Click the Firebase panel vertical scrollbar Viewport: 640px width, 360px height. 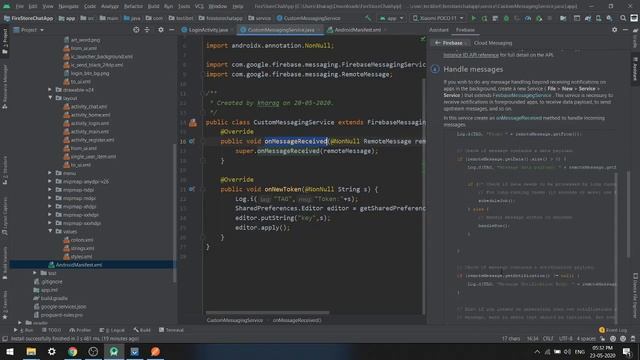coord(629,214)
